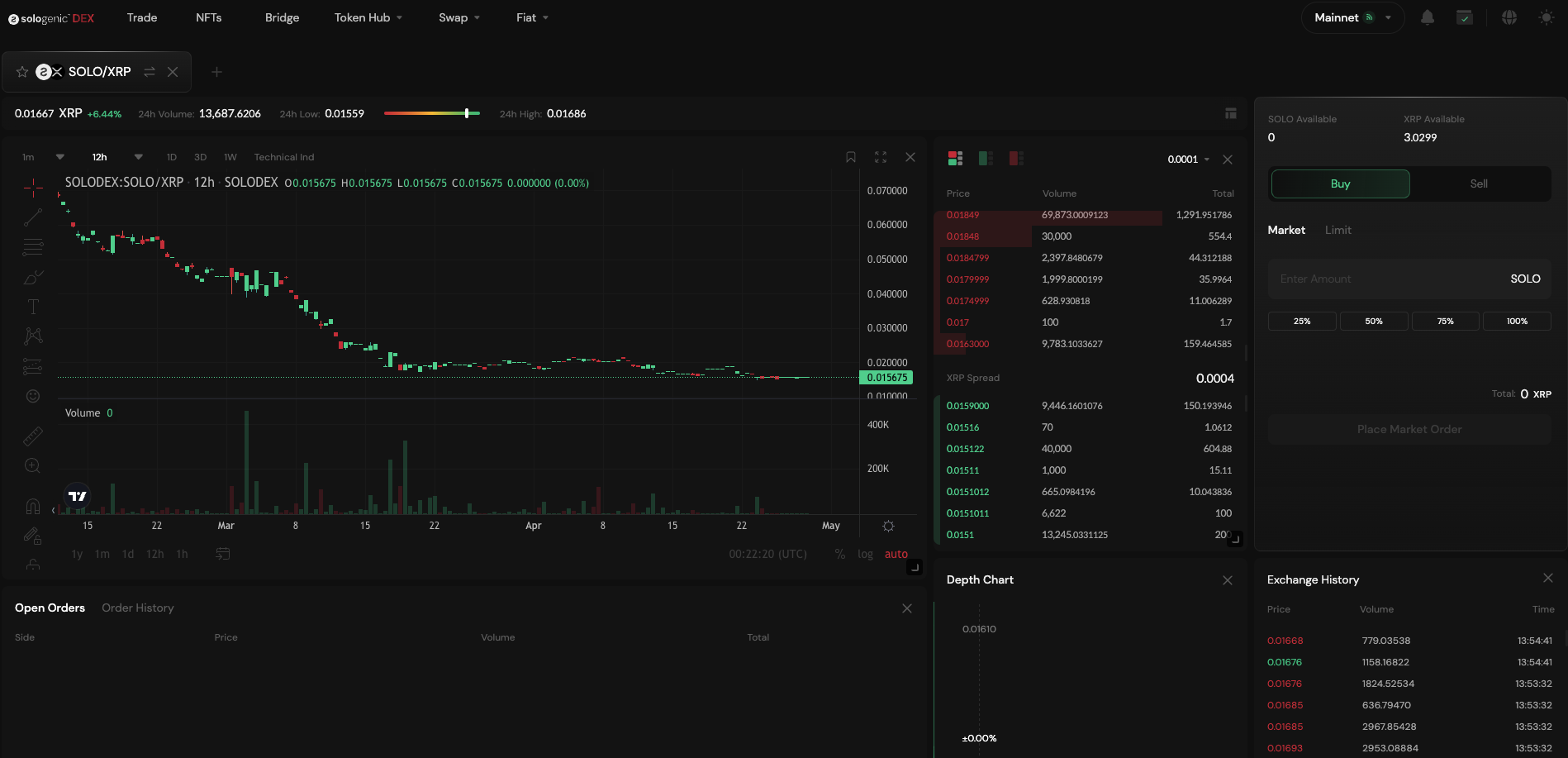Open the NFTs menu in the top navigation
Image resolution: width=1568 pixels, height=758 pixels.
[208, 17]
